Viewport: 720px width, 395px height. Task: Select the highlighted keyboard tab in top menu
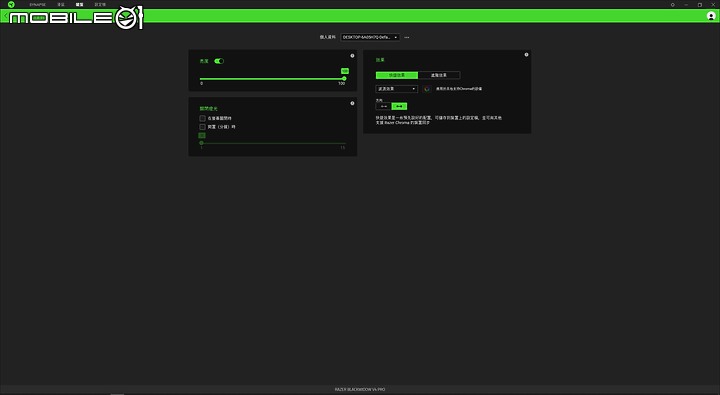pos(79,5)
